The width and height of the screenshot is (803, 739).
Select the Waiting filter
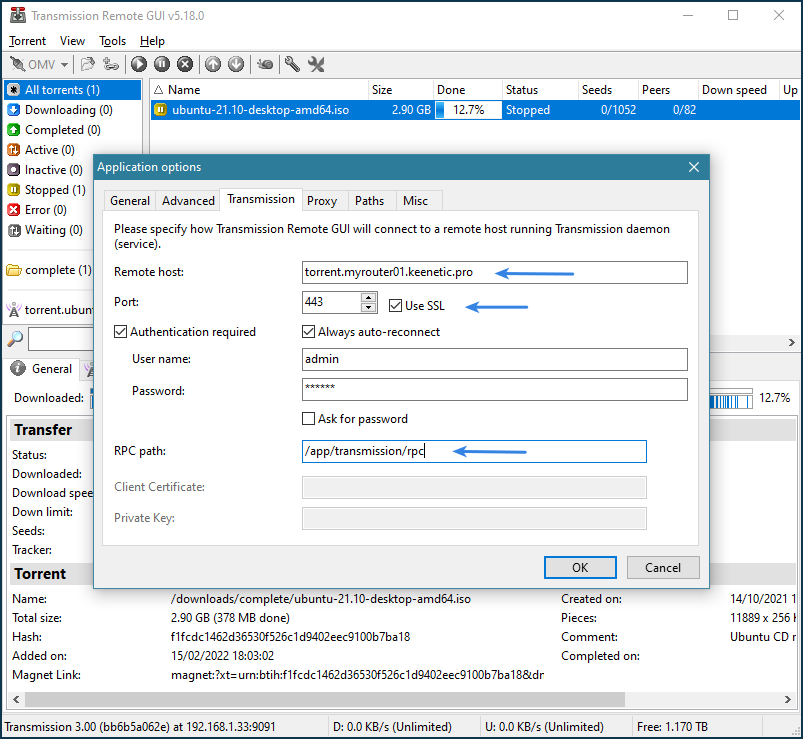pyautogui.click(x=45, y=230)
